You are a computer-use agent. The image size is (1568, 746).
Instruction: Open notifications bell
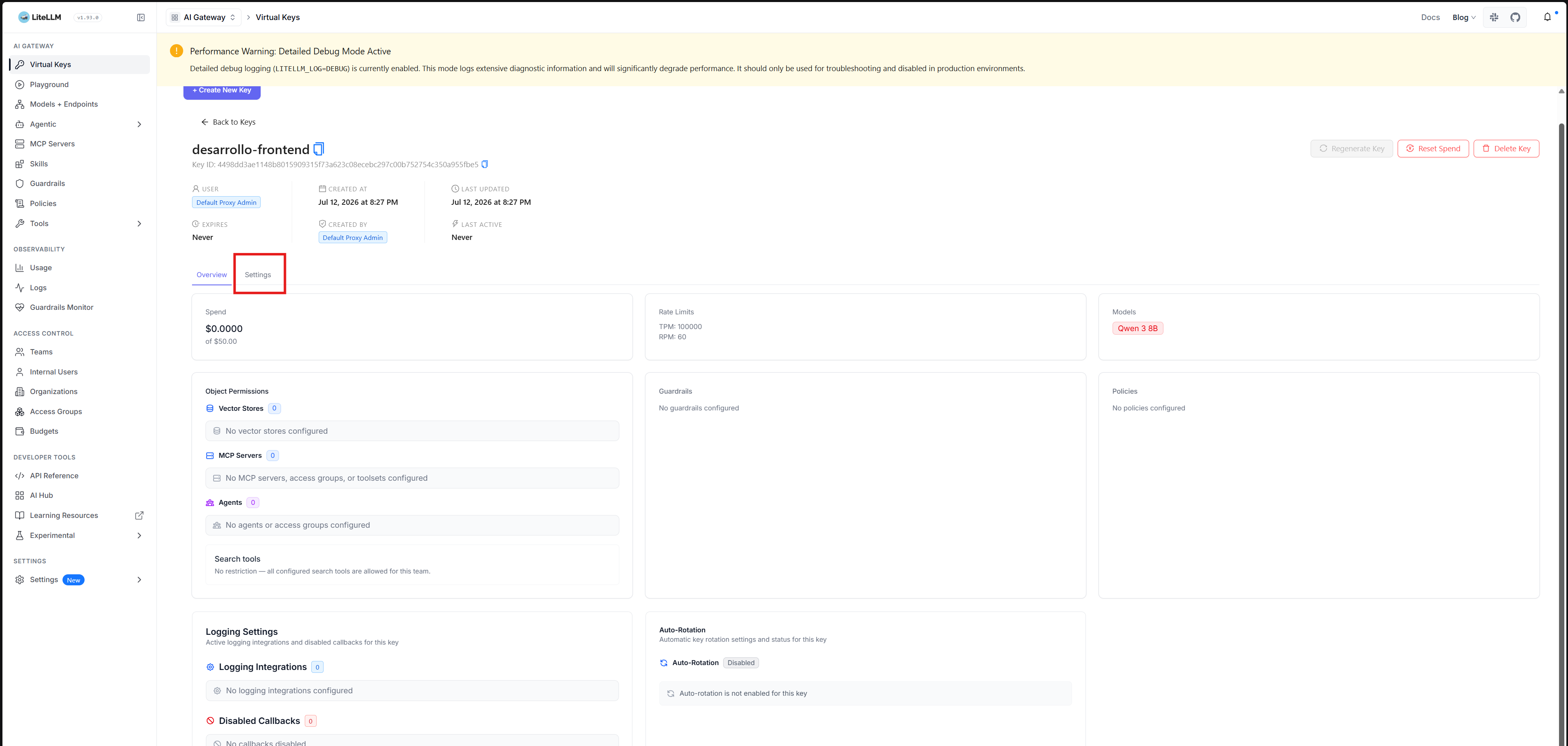coord(1547,17)
